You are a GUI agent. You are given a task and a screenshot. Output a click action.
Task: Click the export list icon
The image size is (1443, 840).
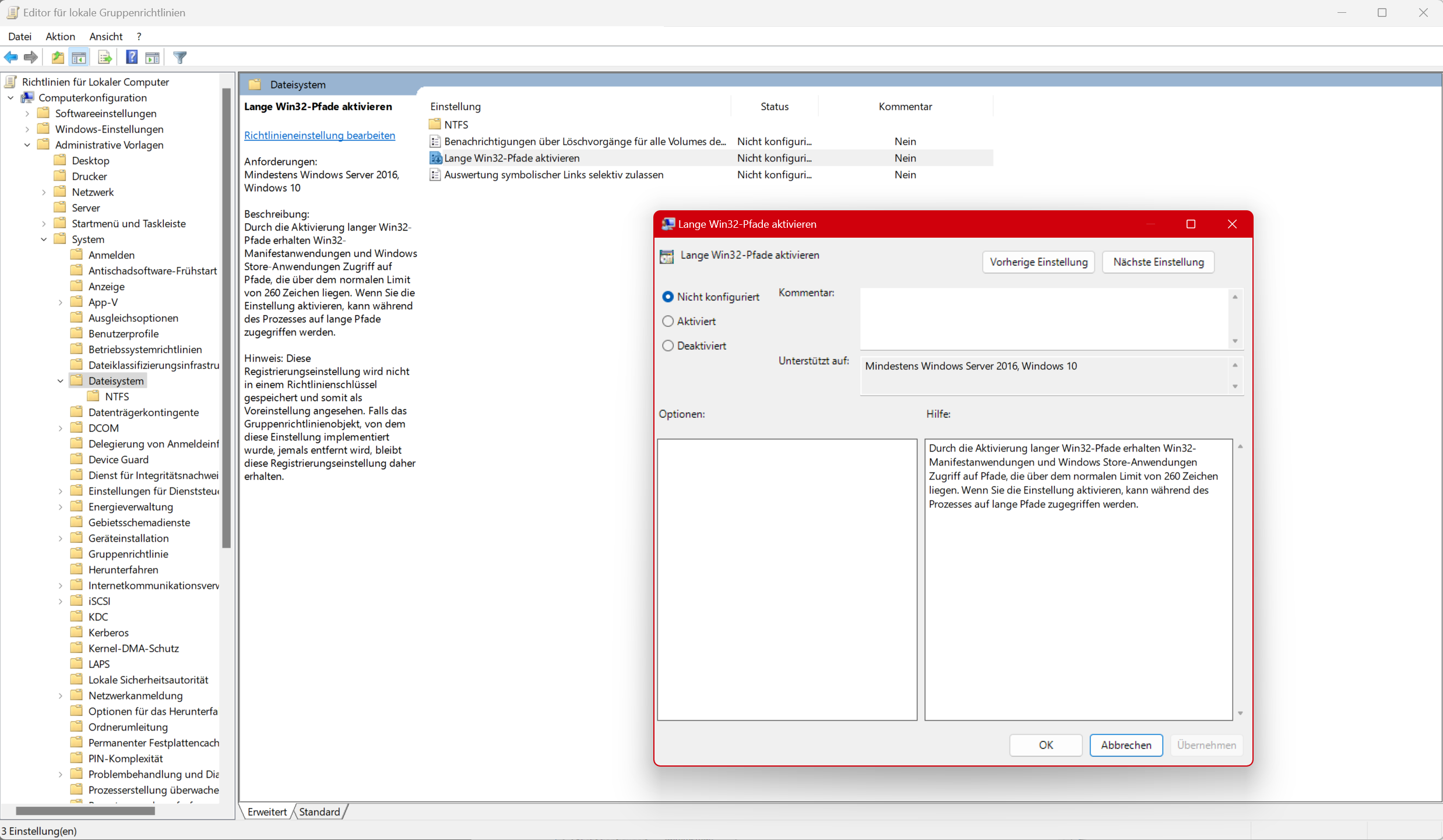tap(105, 57)
